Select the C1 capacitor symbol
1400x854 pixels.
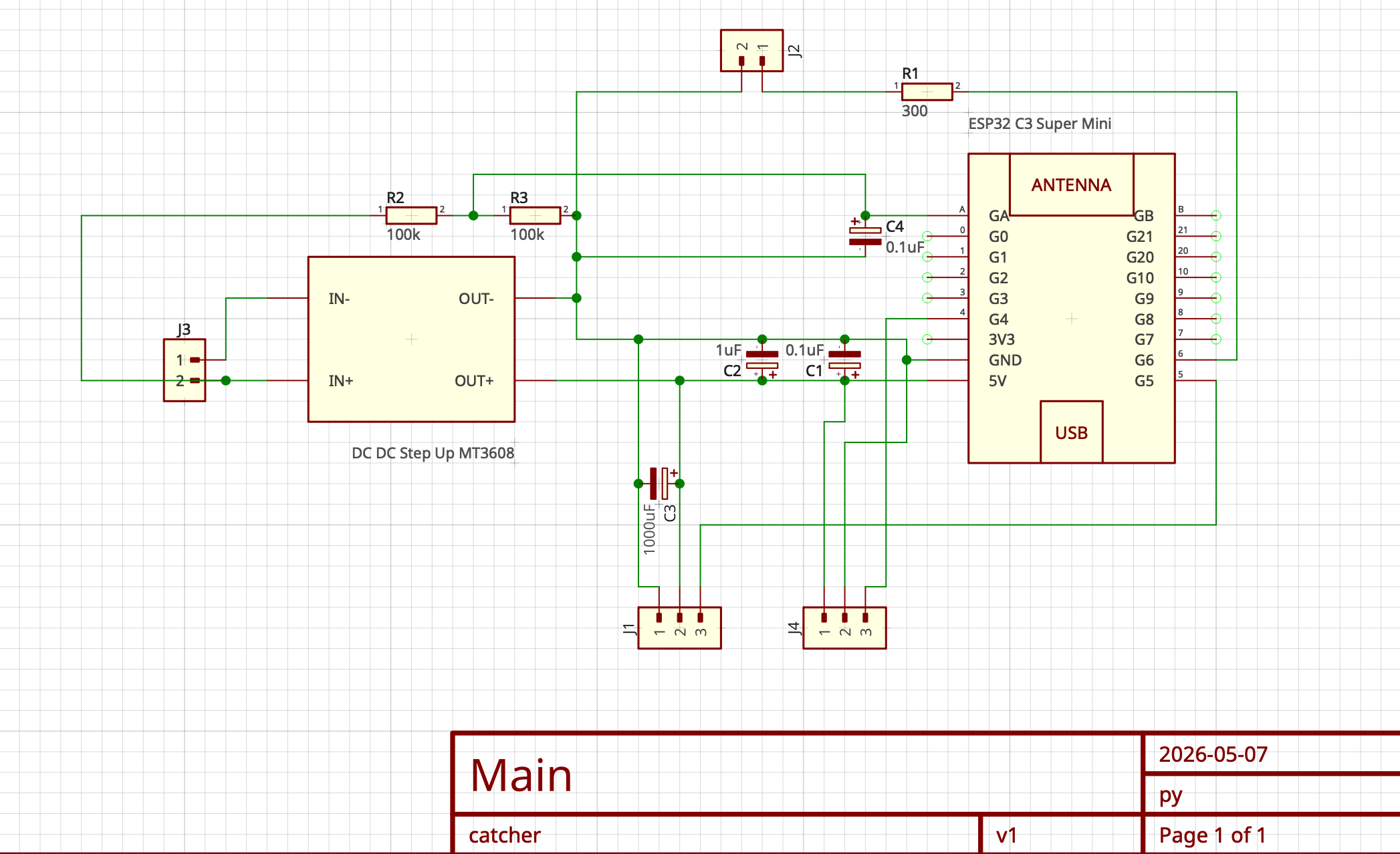(x=844, y=360)
